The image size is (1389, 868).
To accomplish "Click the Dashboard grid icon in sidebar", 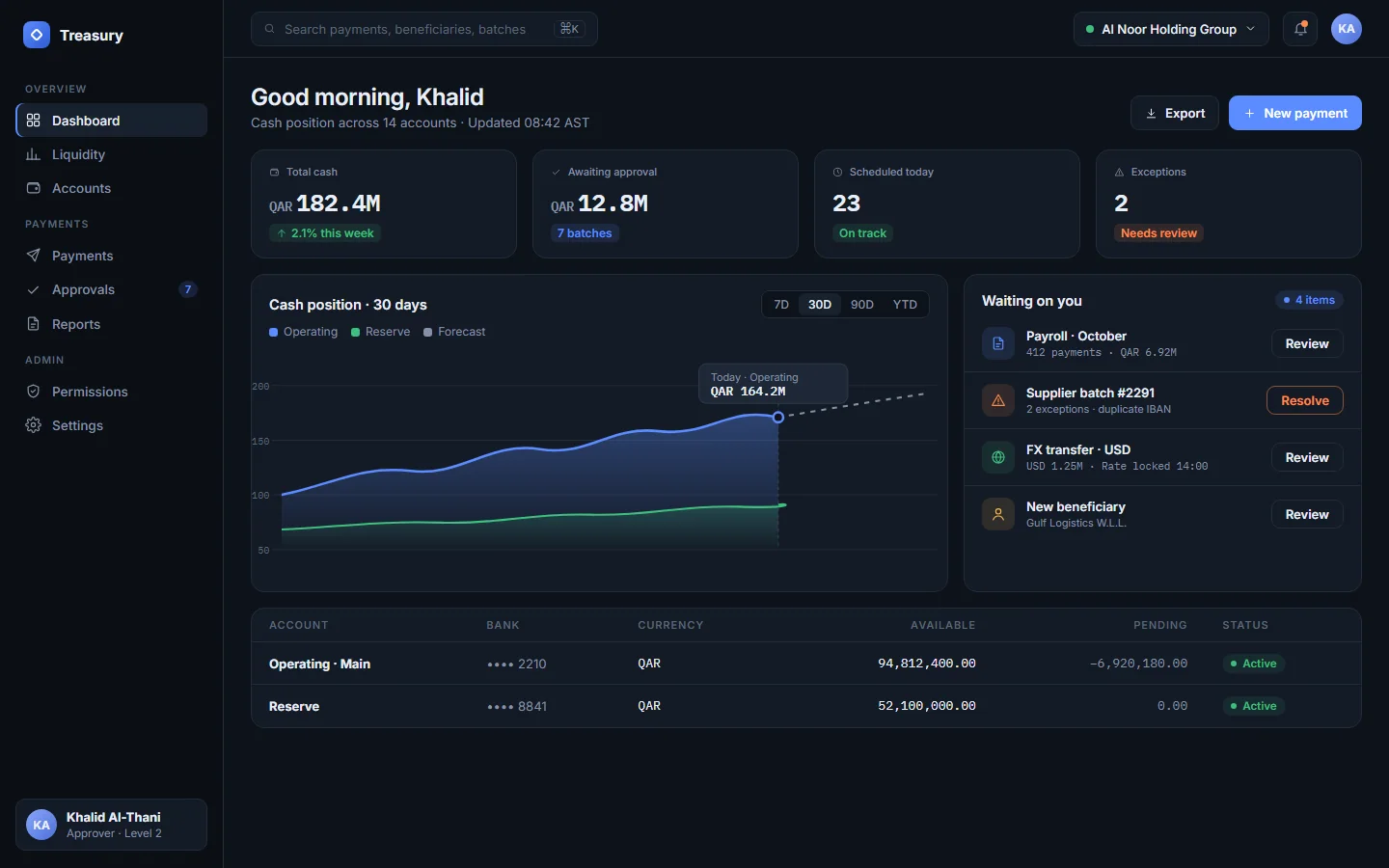I will point(34,121).
